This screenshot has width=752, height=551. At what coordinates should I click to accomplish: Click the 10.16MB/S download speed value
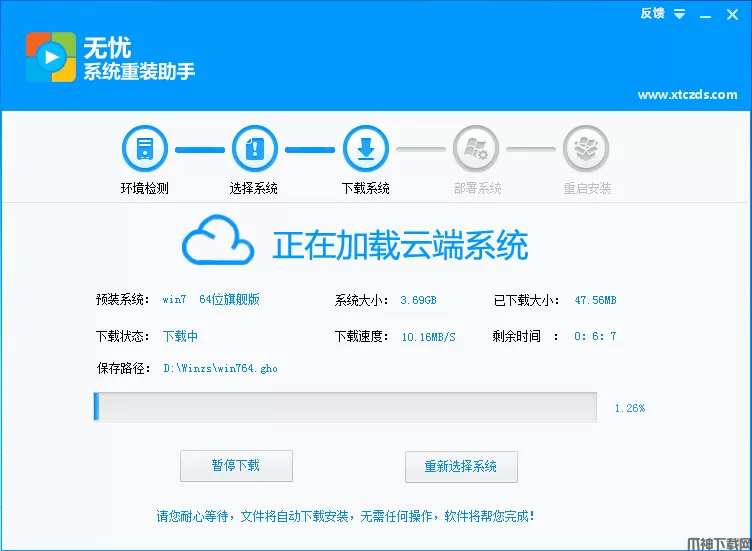[429, 337]
